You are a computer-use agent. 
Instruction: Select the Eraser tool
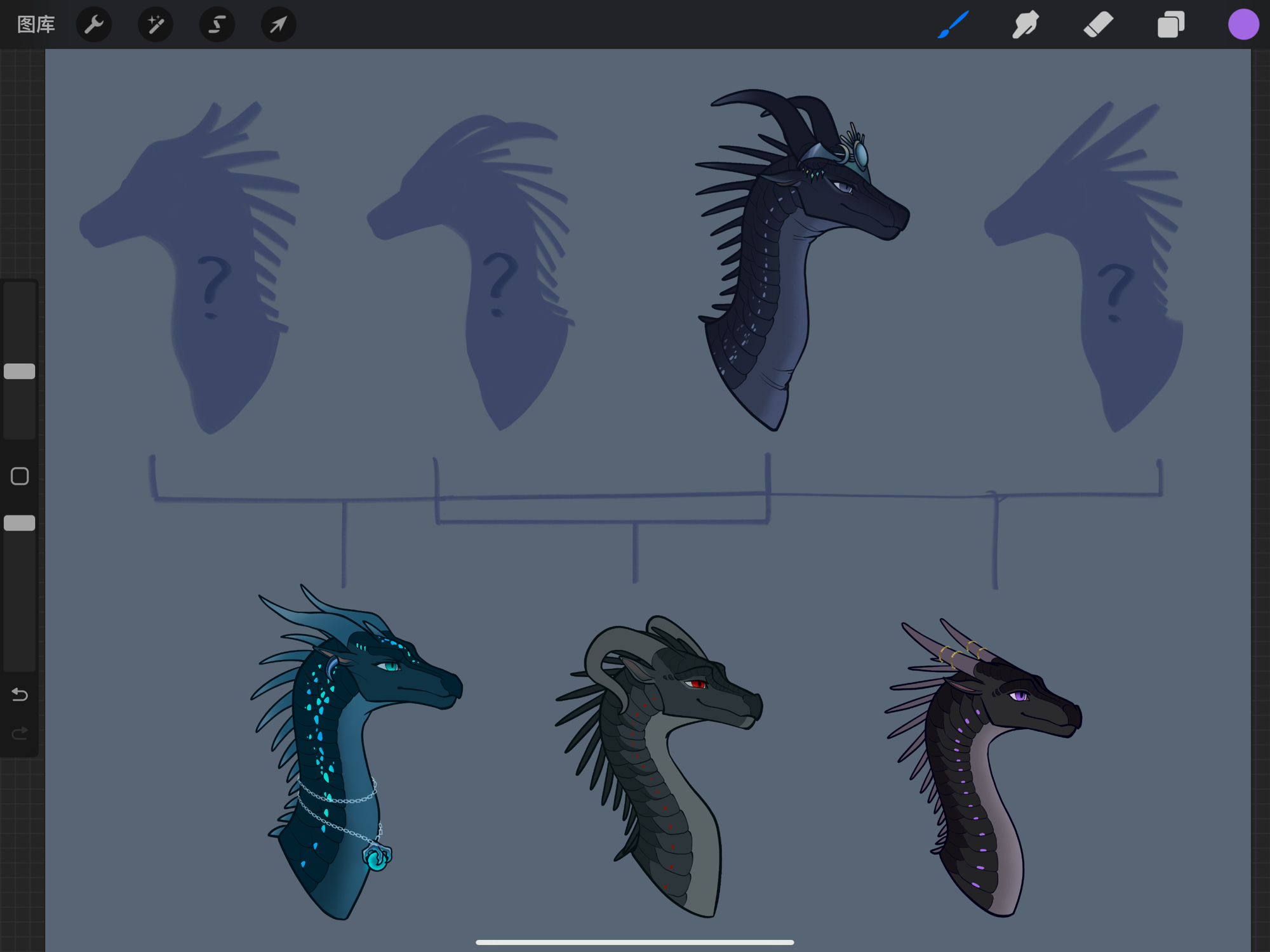[x=1098, y=25]
